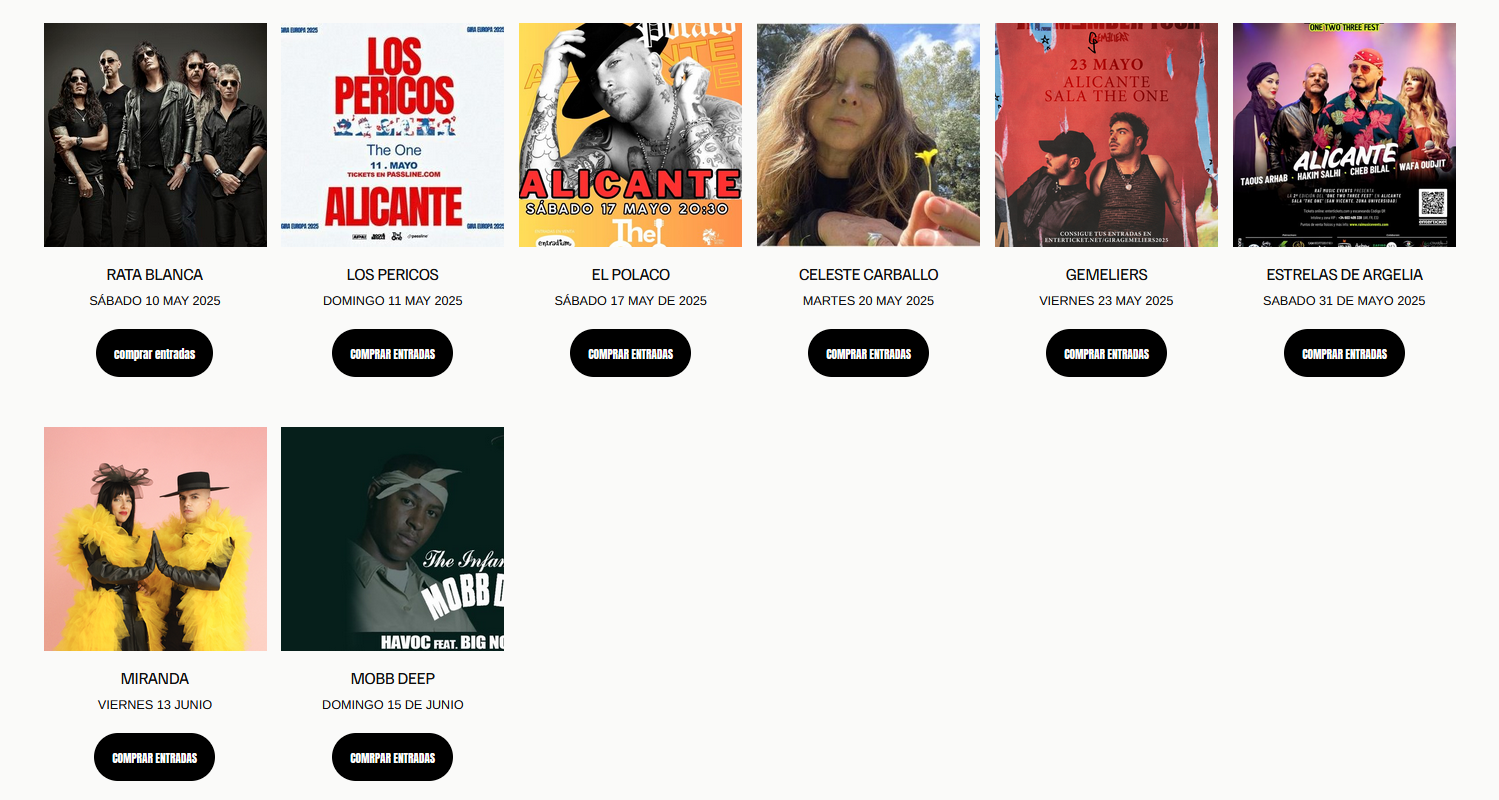The image size is (1499, 800).
Task: Buy tickets for Estrelas de Argelia
Action: [x=1344, y=353]
